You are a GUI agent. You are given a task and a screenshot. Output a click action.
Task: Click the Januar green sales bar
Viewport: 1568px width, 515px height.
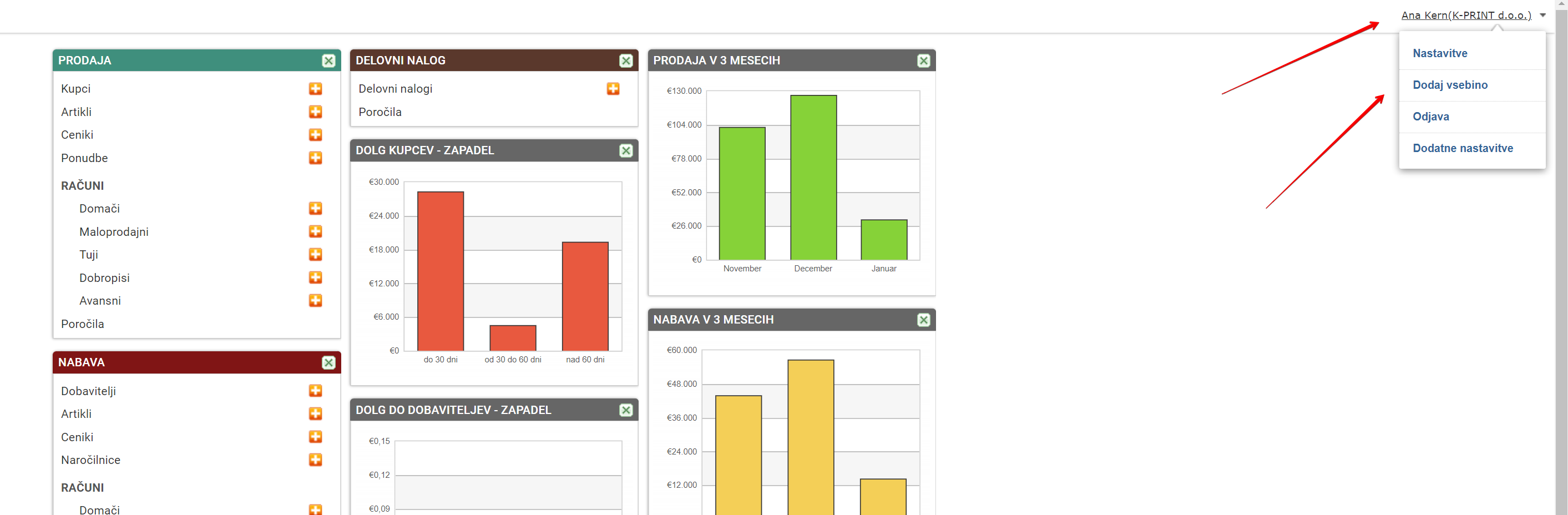tap(884, 240)
